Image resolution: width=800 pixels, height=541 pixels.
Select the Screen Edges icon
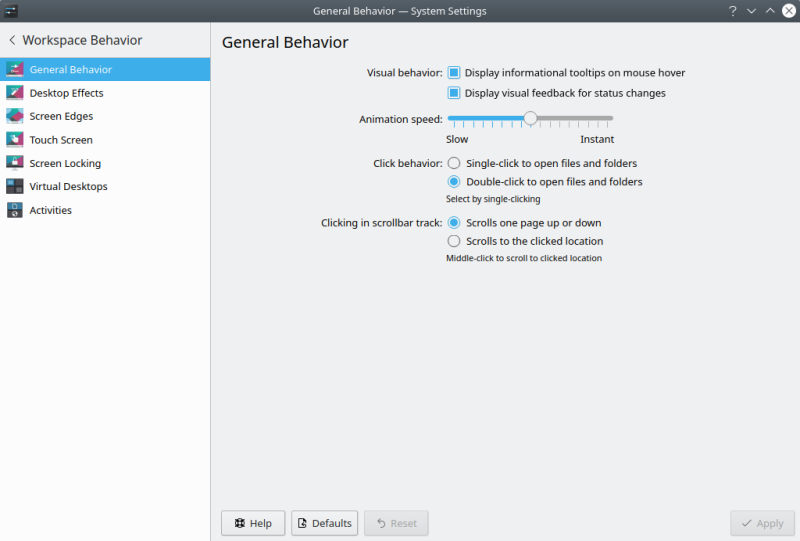[14, 116]
